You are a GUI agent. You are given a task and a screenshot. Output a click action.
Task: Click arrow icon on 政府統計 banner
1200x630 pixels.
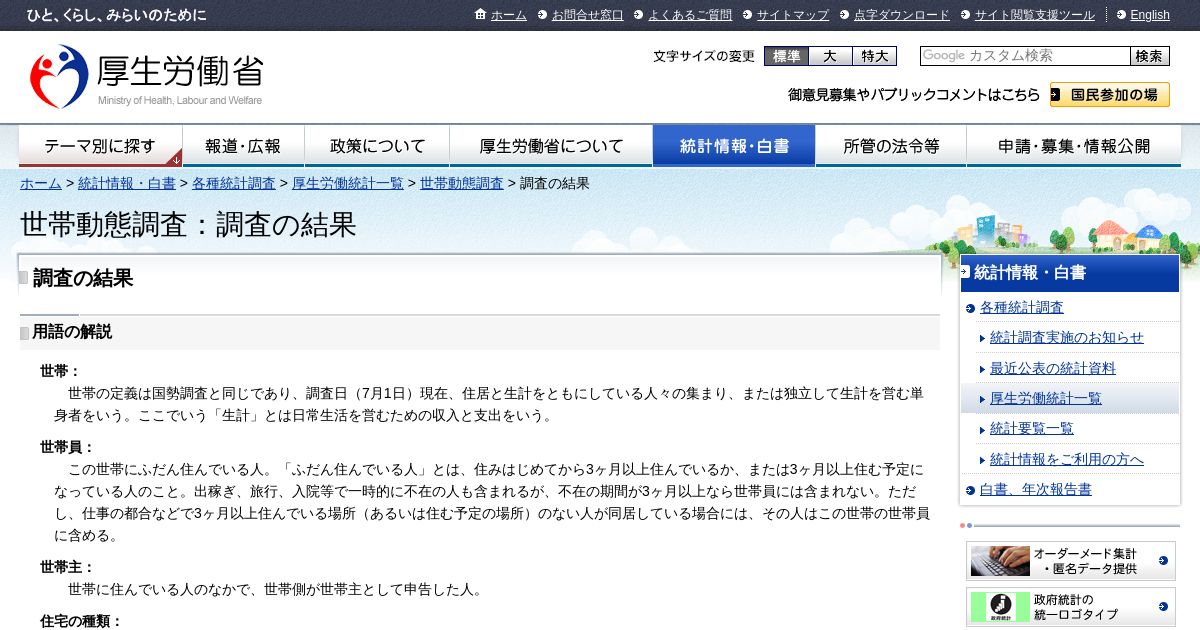[x=1163, y=607]
